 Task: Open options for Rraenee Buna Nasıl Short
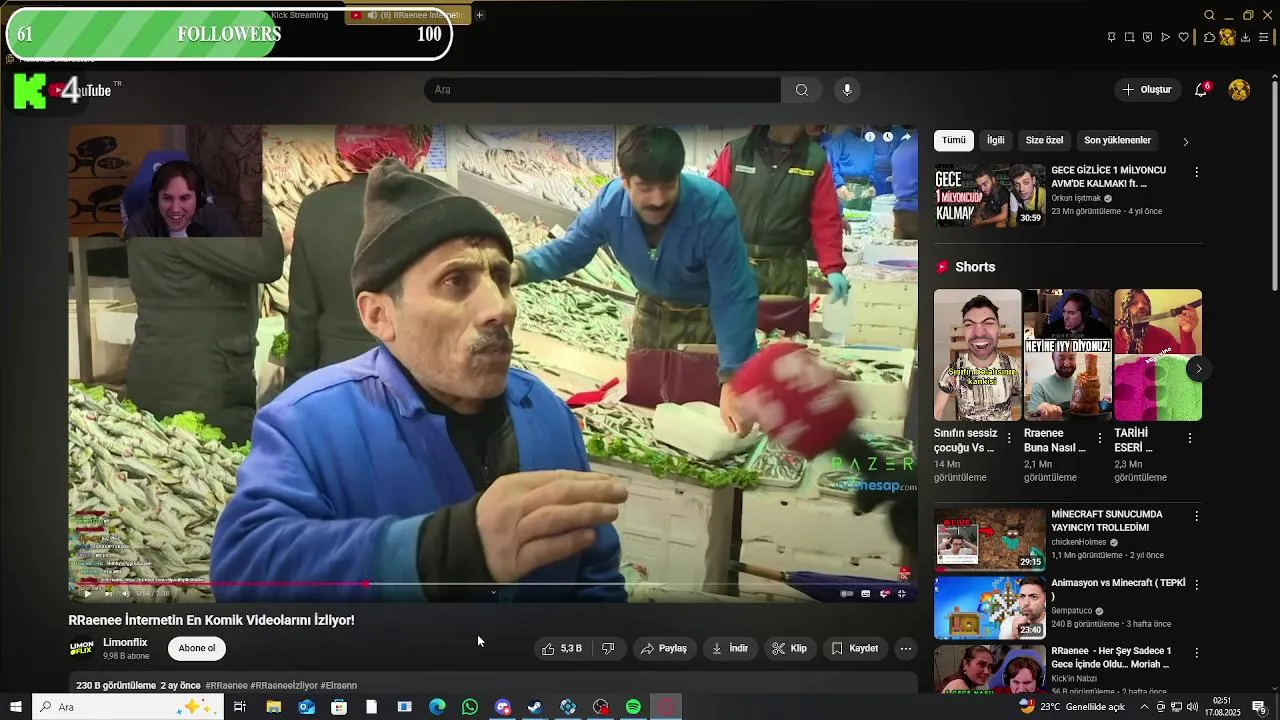point(1100,438)
